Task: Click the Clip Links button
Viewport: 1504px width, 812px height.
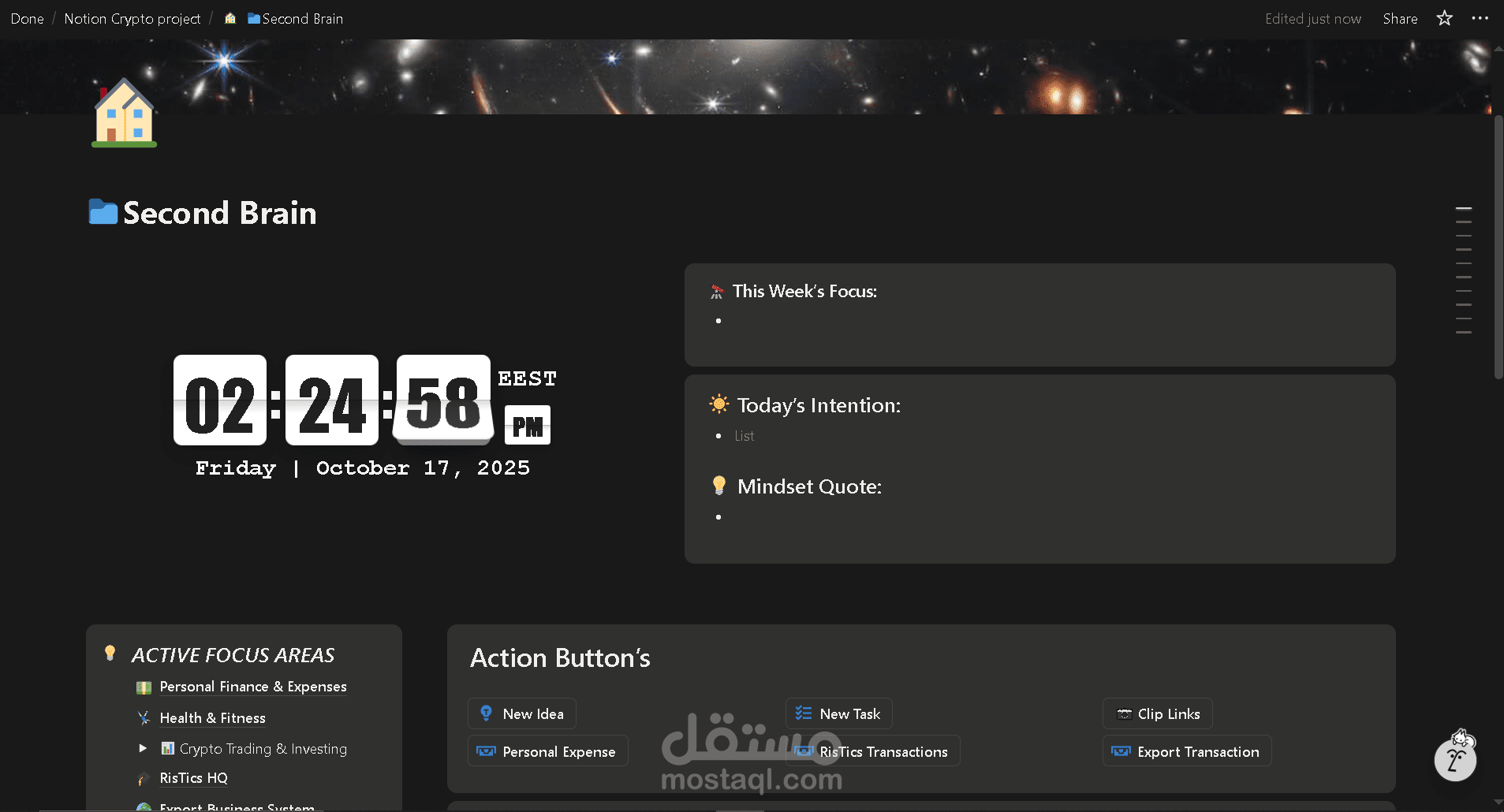Action: point(1158,713)
